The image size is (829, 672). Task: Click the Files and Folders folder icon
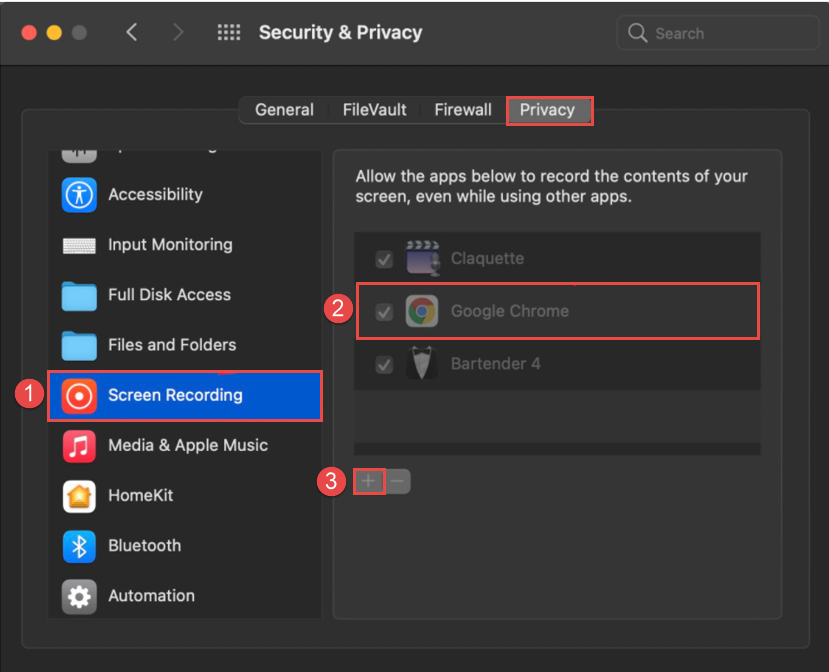click(x=79, y=345)
